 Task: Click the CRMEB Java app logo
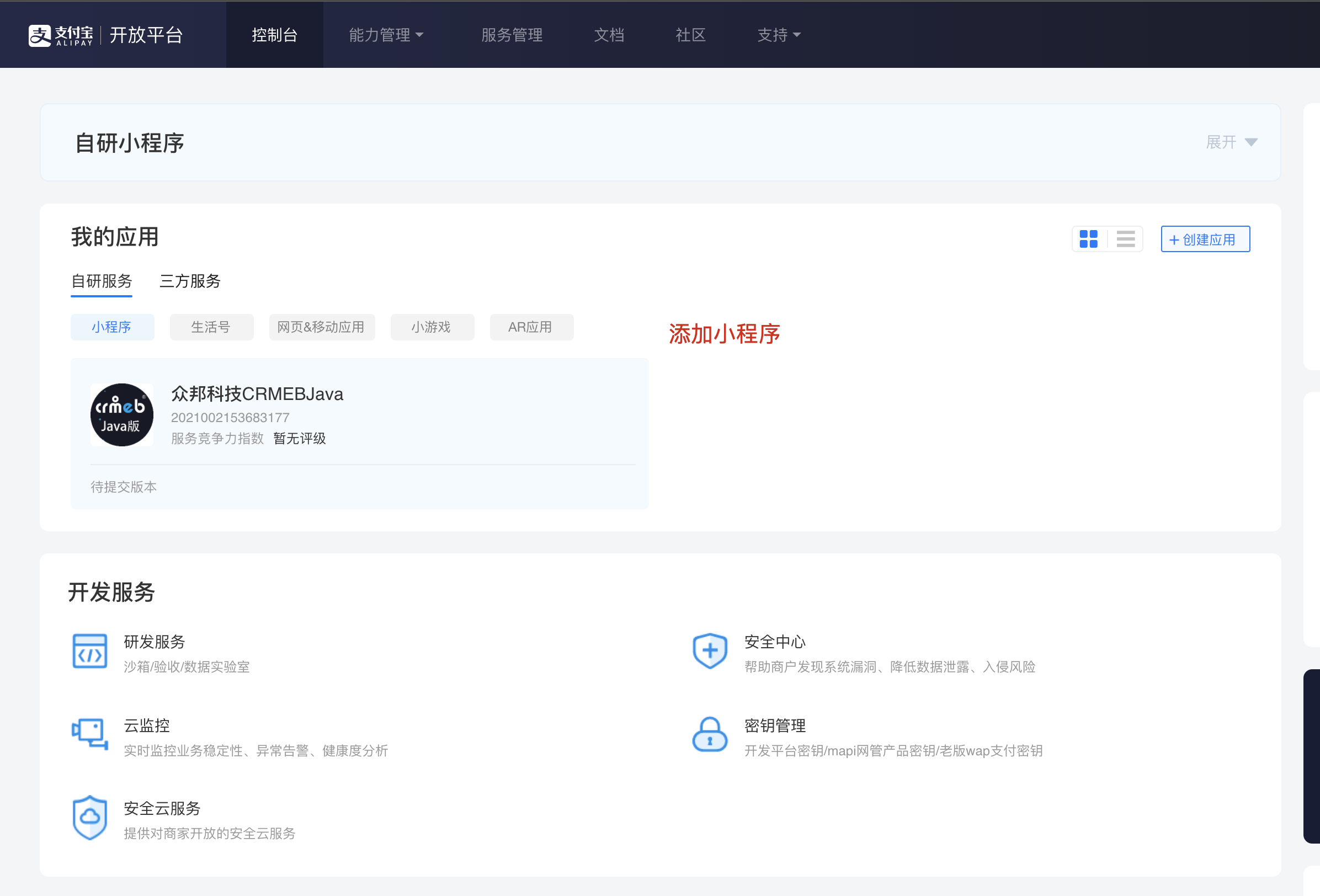tap(121, 414)
